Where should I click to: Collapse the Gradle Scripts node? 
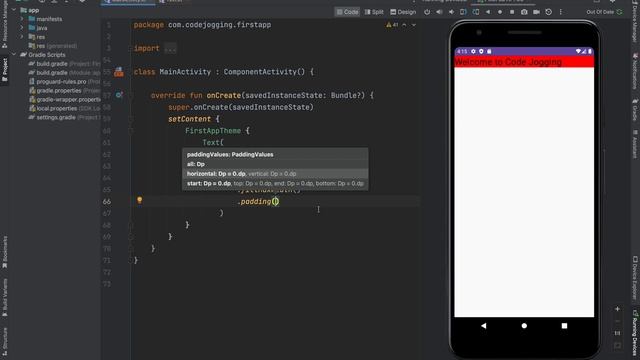click(x=14, y=55)
